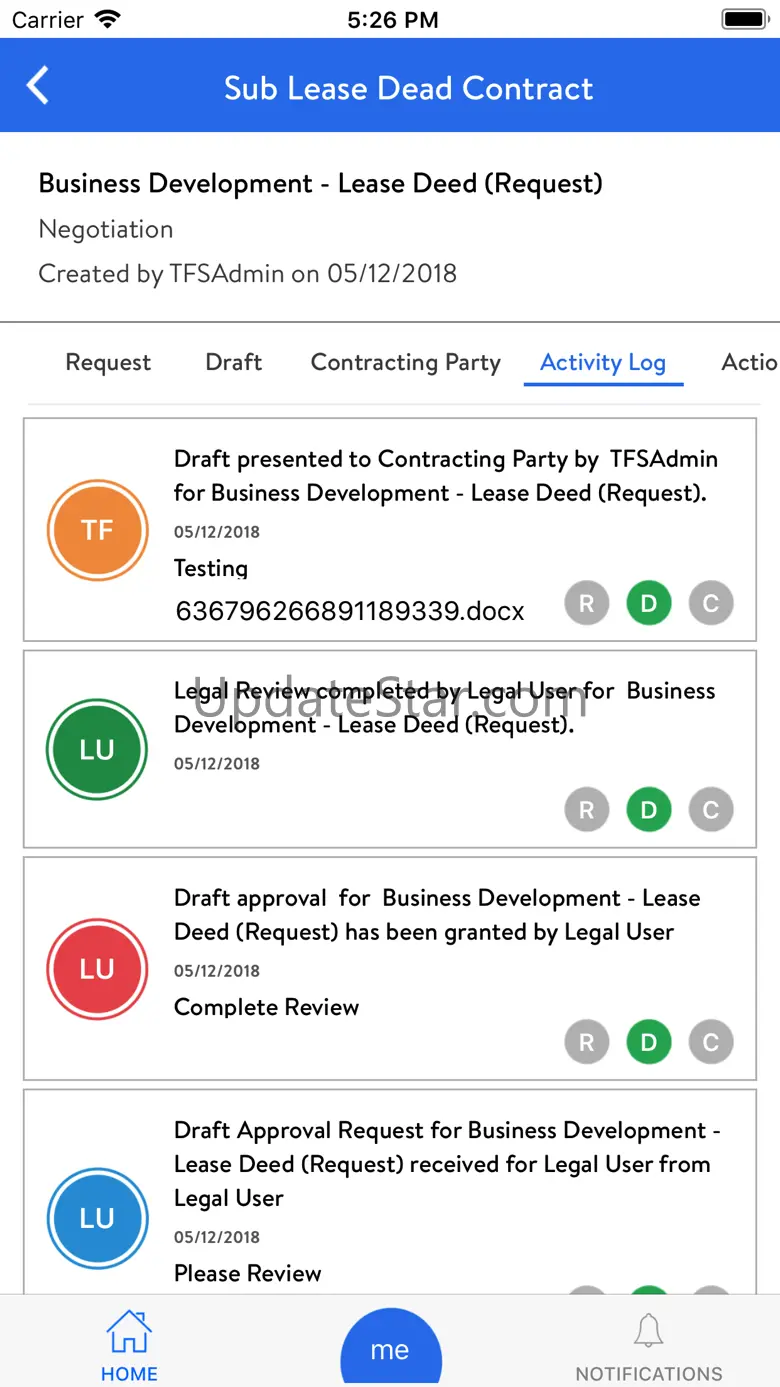Screen dimensions: 780x1387
Task: Open attached 636796266891189339.docx file
Action: [350, 611]
